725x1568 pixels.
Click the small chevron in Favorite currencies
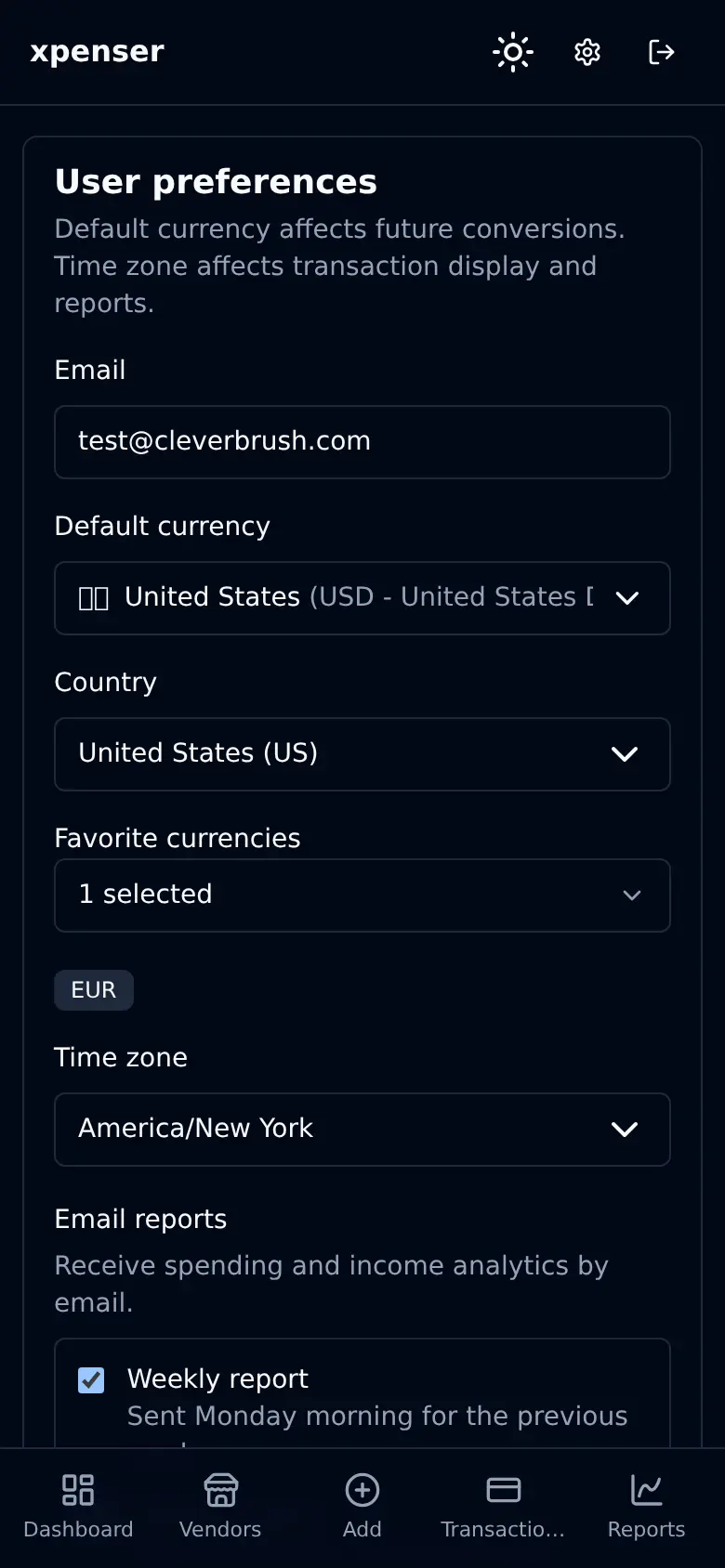click(632, 895)
